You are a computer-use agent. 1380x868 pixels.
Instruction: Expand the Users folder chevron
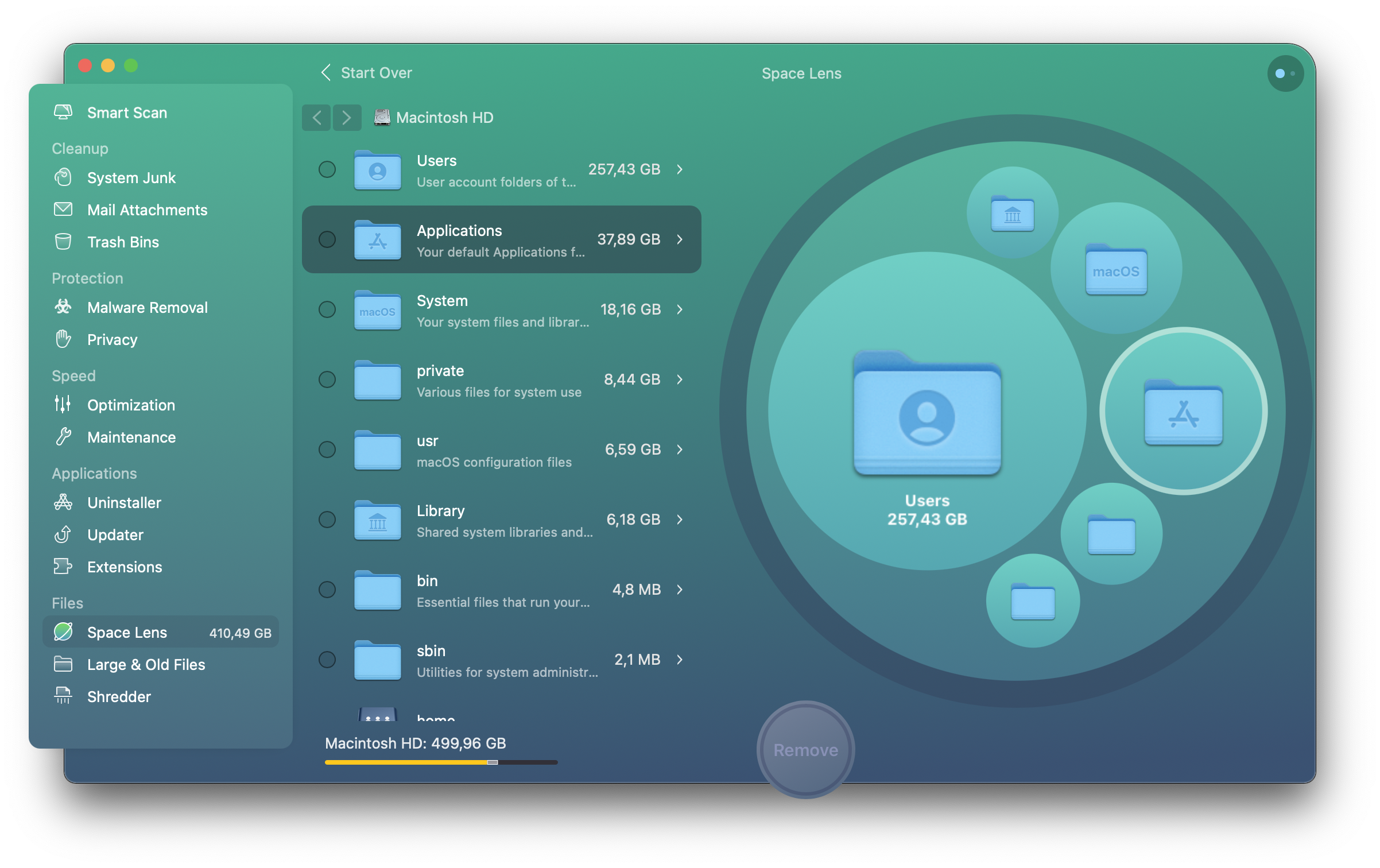[680, 168]
